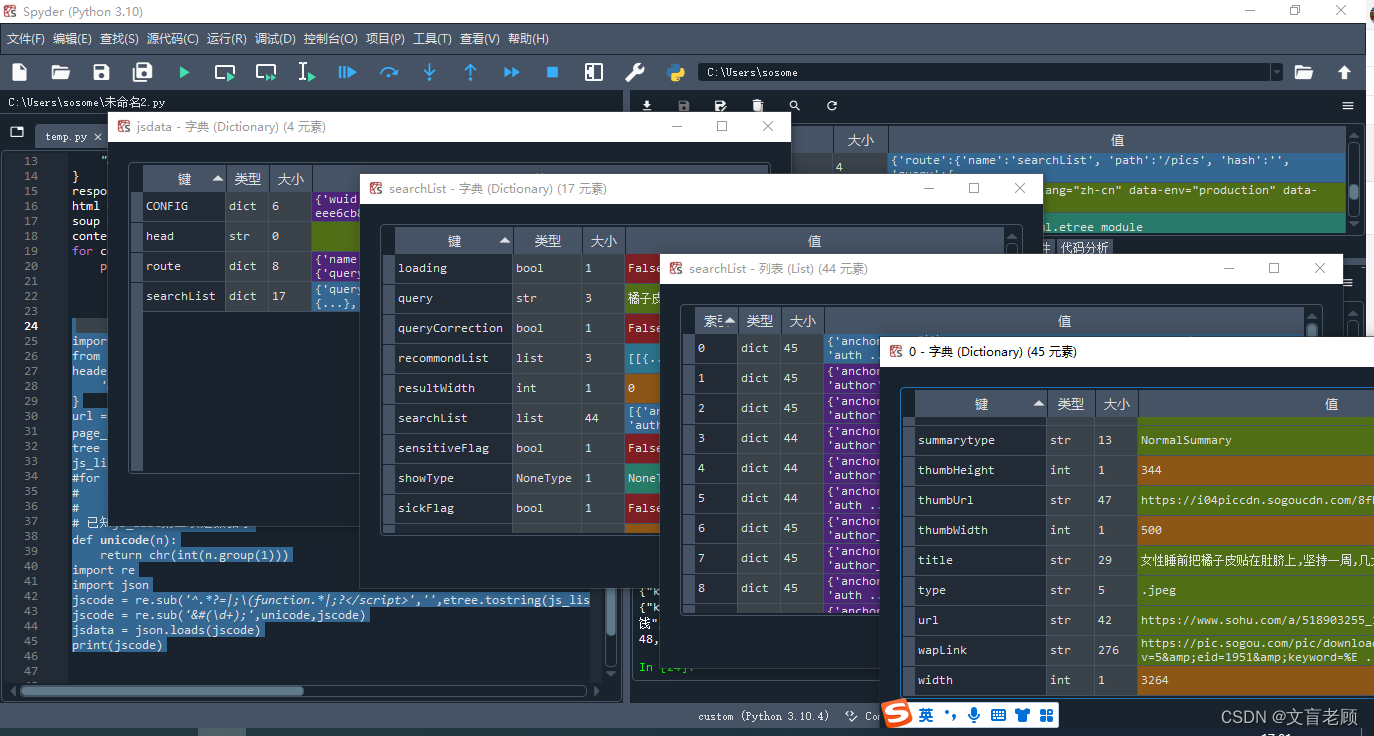
Task: Search variables with the magnifier icon
Action: click(794, 105)
